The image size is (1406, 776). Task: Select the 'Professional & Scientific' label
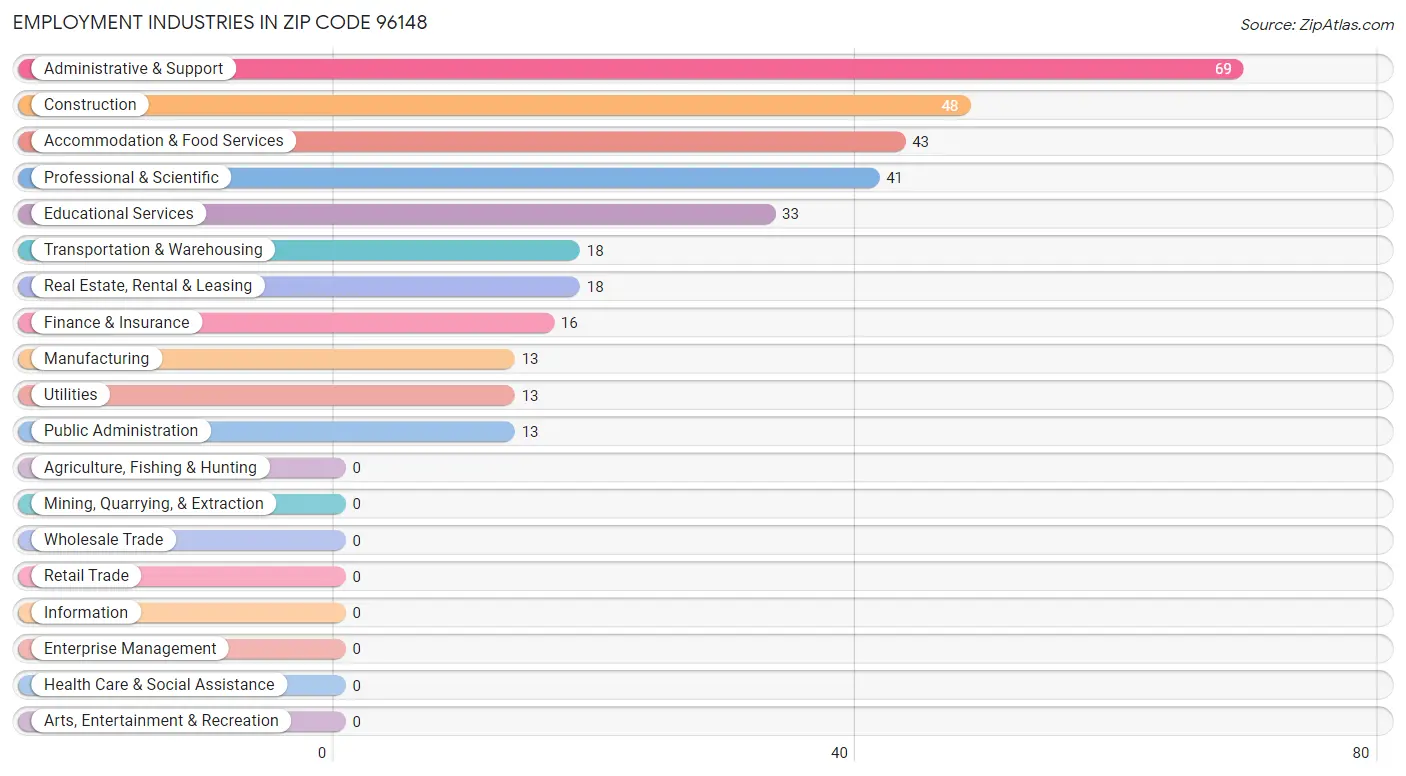(x=131, y=178)
